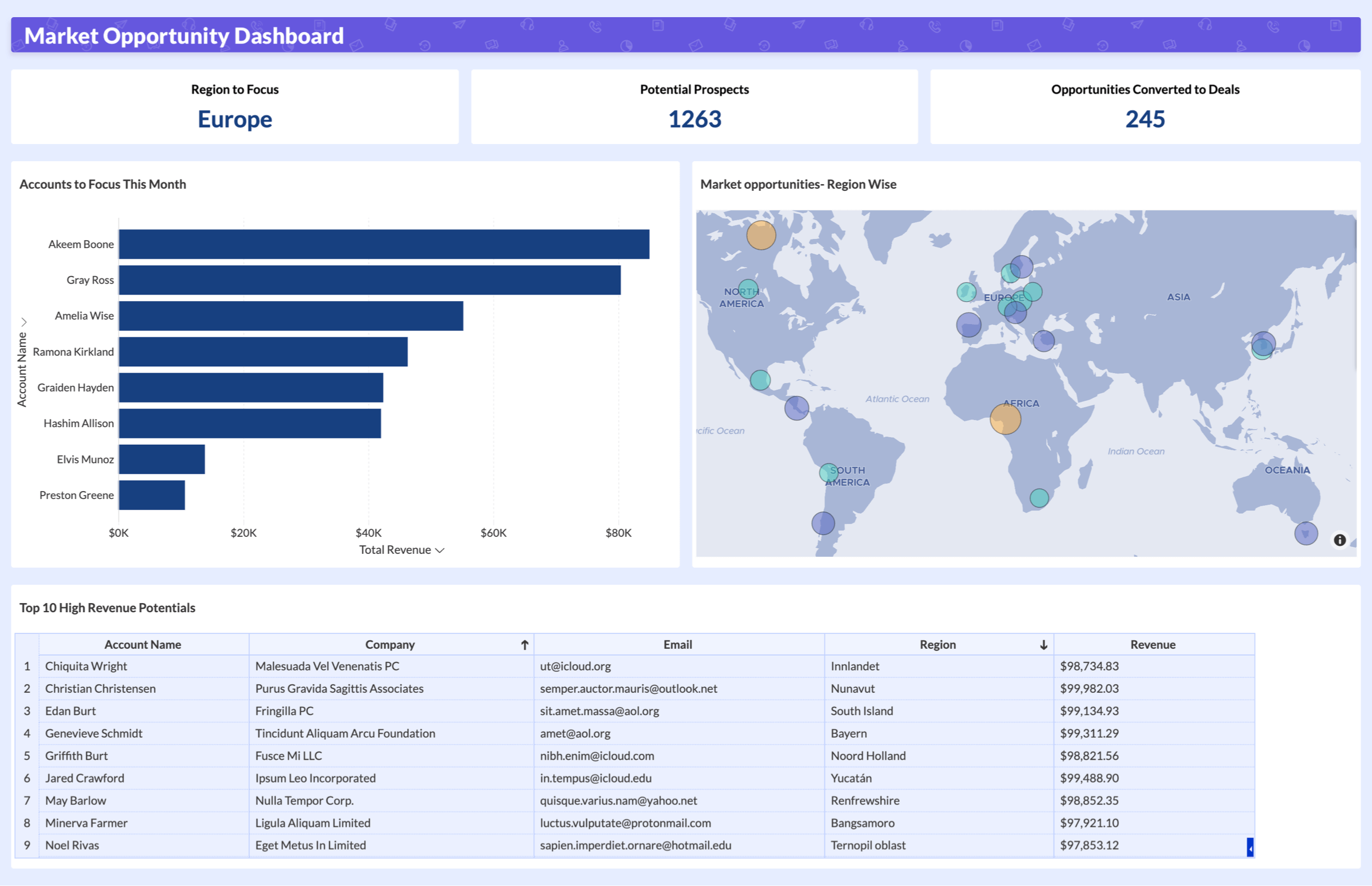Viewport: 1372px width, 886px height.
Task: Click the orange North America map bubble
Action: 762,234
